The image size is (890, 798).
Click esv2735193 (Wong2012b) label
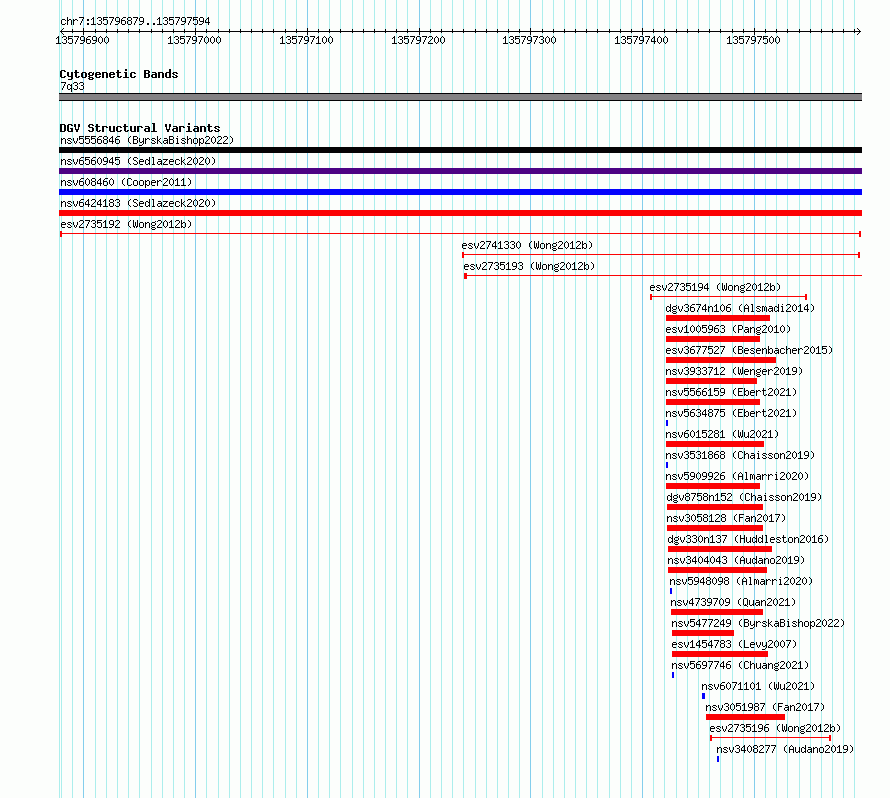(x=529, y=266)
